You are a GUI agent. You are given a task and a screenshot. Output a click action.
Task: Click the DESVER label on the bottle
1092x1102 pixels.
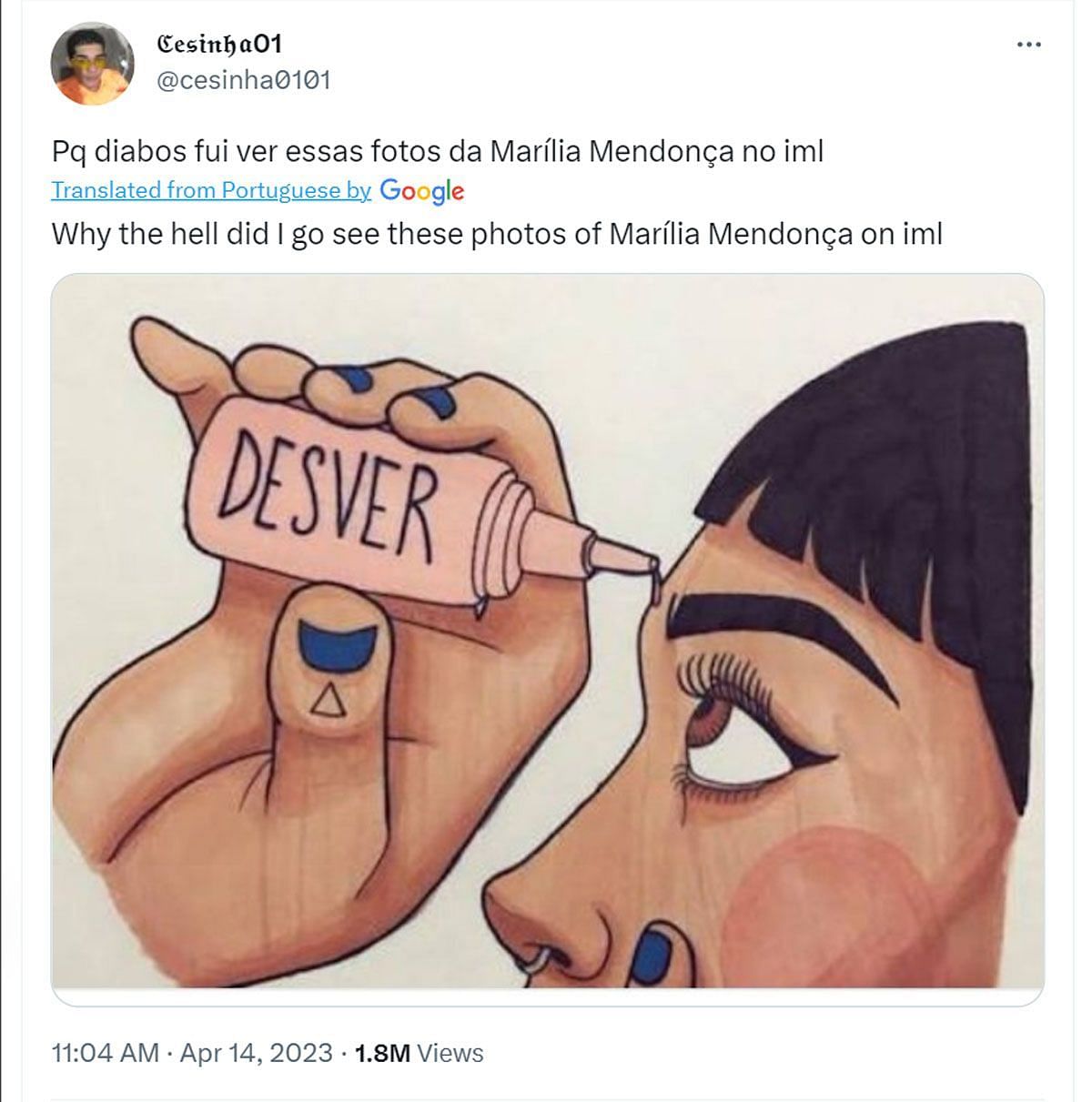329,493
